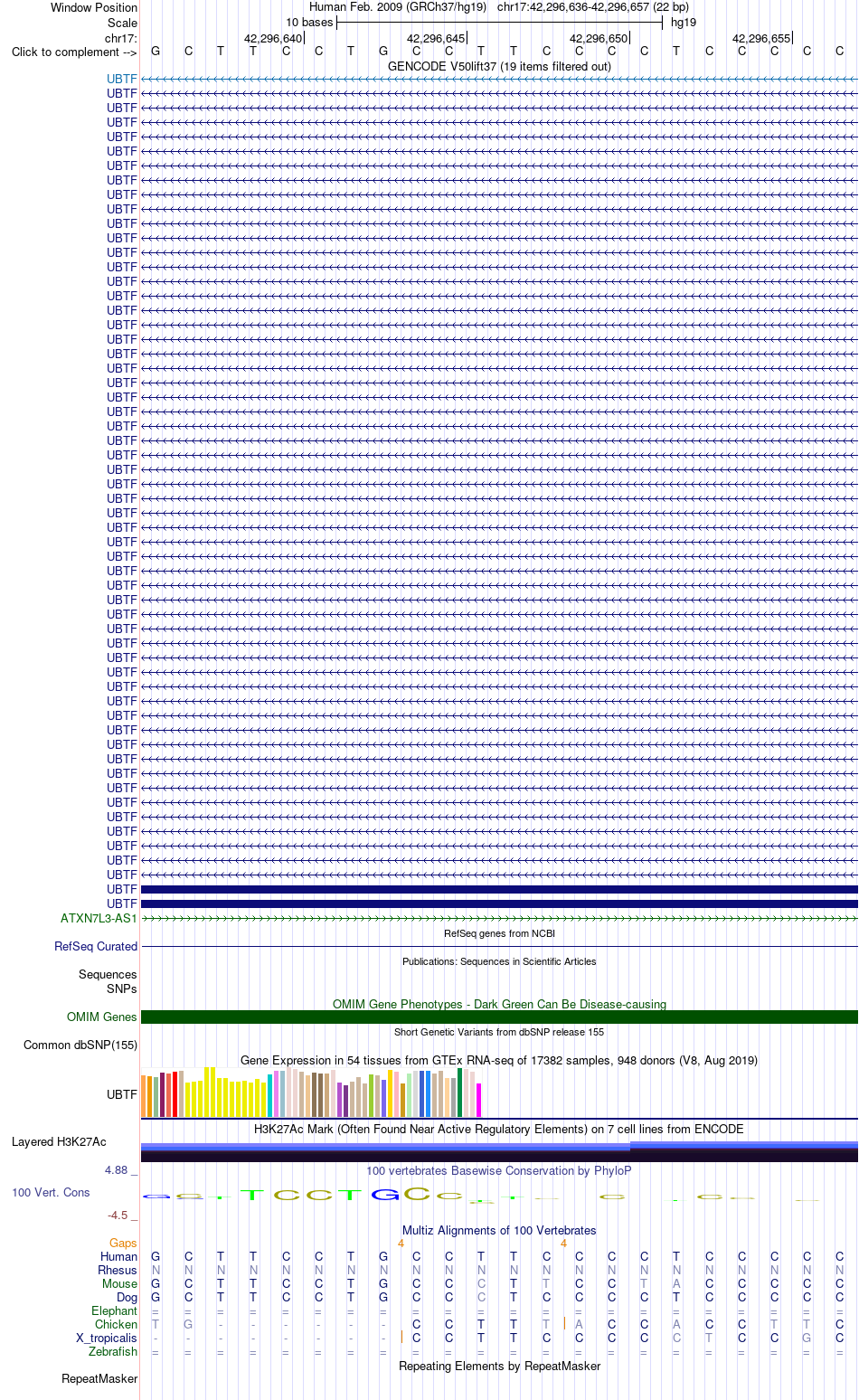Viewport: 859px width, 1400px height.
Task: Click the Zebrafish alignment row label
Action: tap(113, 1351)
